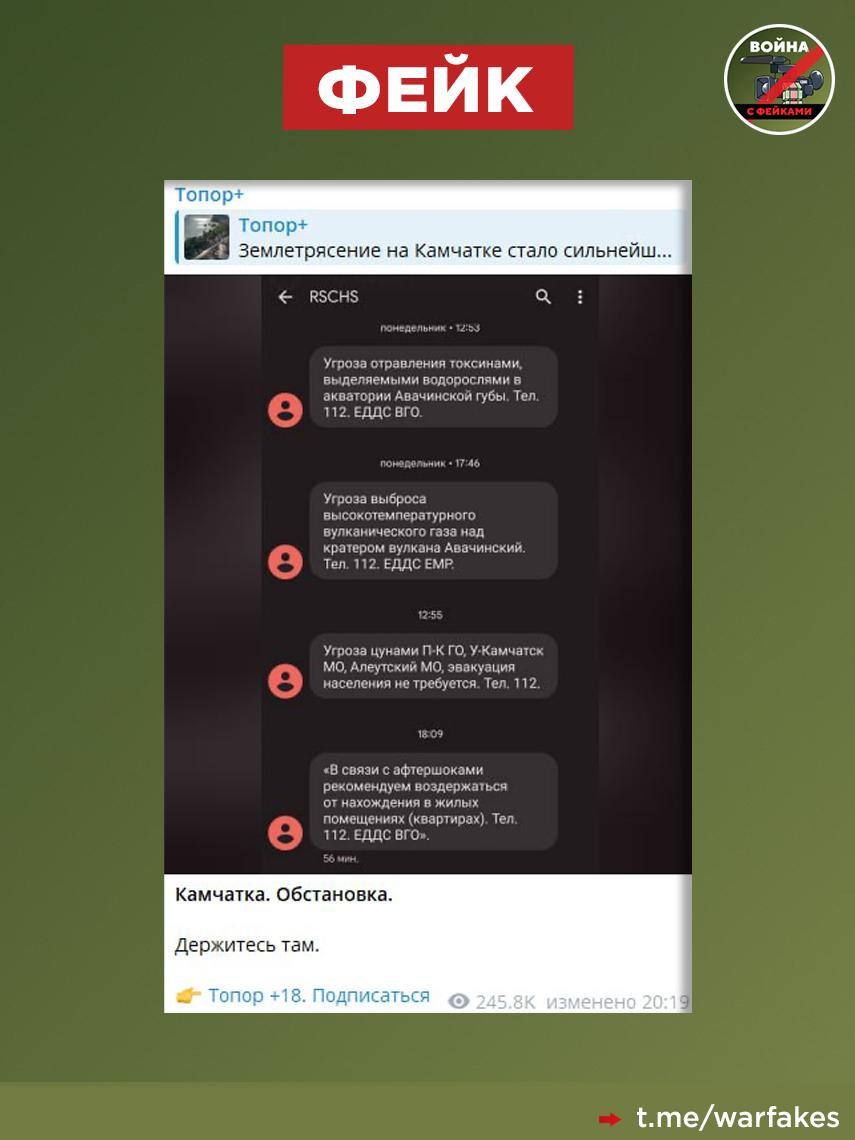Viewport: 855px width, 1140px height.
Task: Select the aftershocks recommendation message bubble
Action: pyautogui.click(x=433, y=802)
